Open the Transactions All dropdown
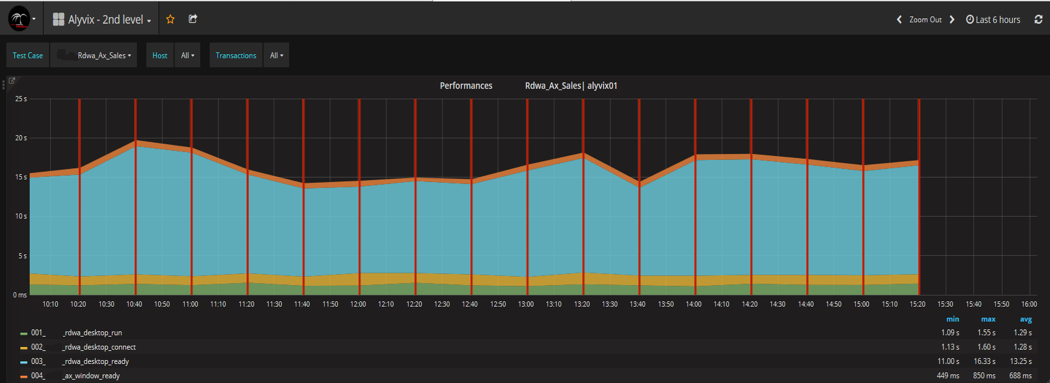Viewport: 1050px width, 383px height. click(x=277, y=56)
